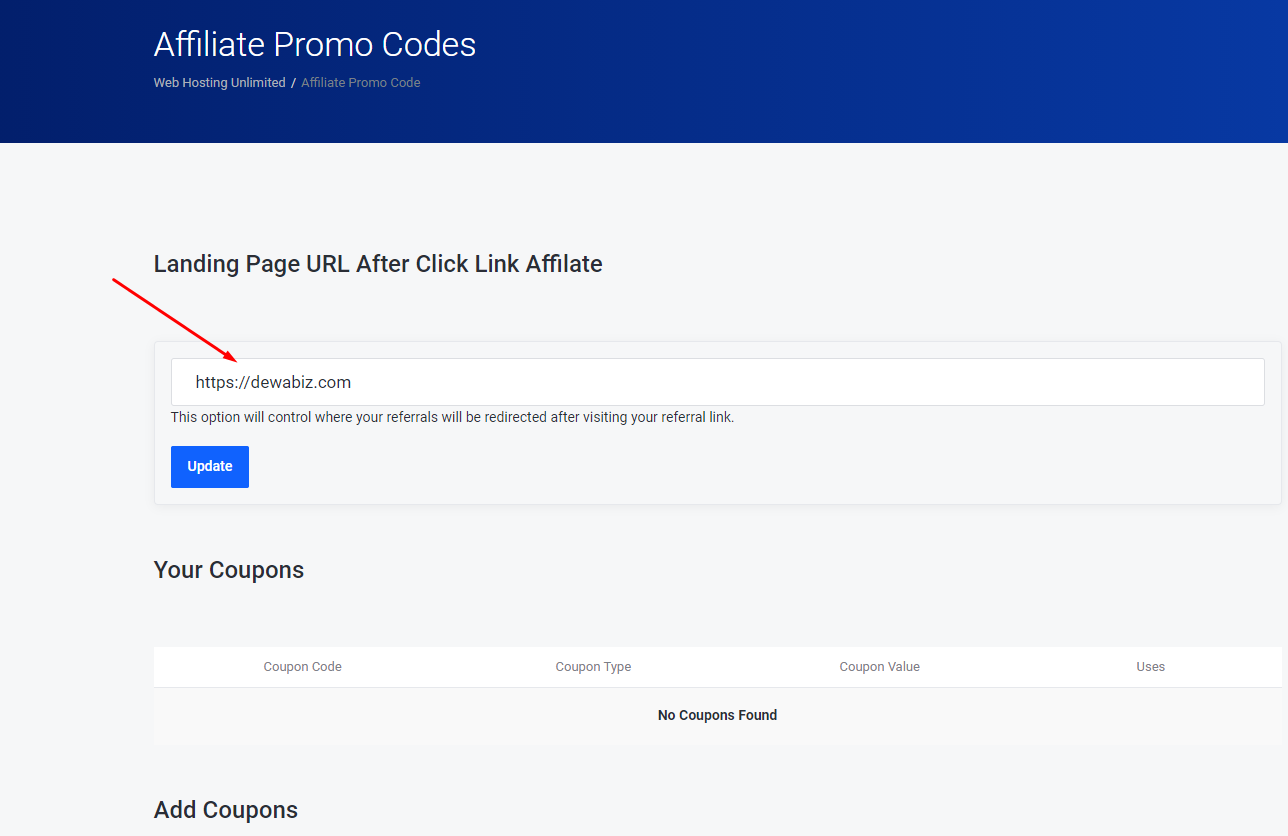Click the https://dewabiz.com URL text
1288x836 pixels.
(273, 382)
